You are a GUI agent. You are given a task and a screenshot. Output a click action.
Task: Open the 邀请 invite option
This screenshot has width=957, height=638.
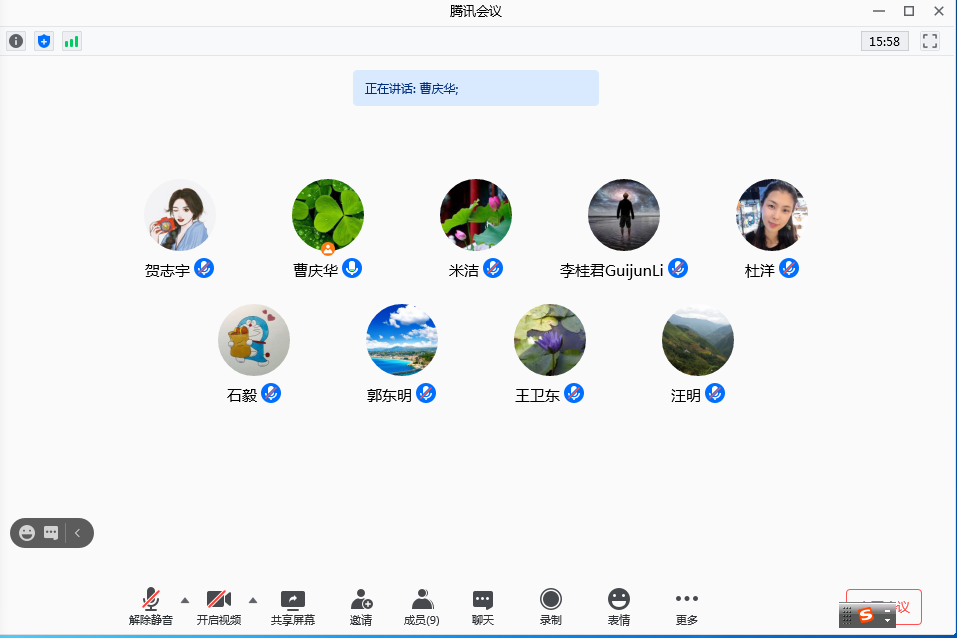click(361, 606)
